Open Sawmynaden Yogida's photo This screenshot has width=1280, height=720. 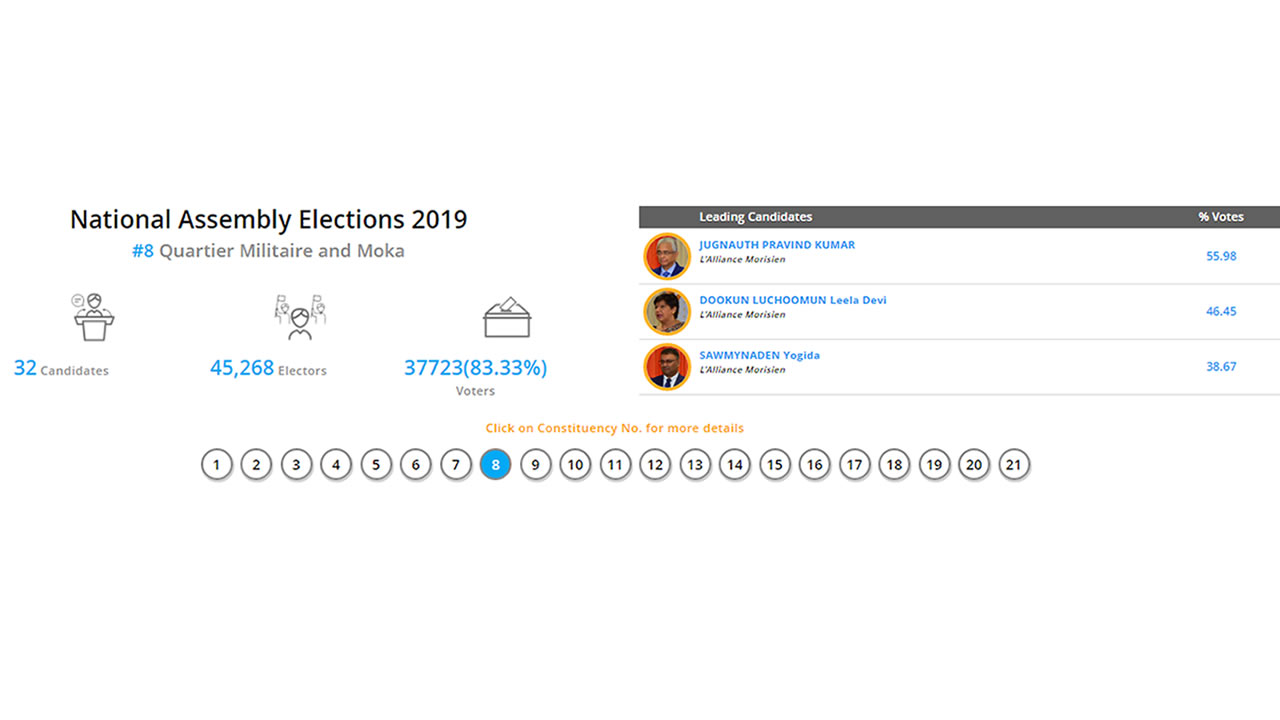coord(667,366)
